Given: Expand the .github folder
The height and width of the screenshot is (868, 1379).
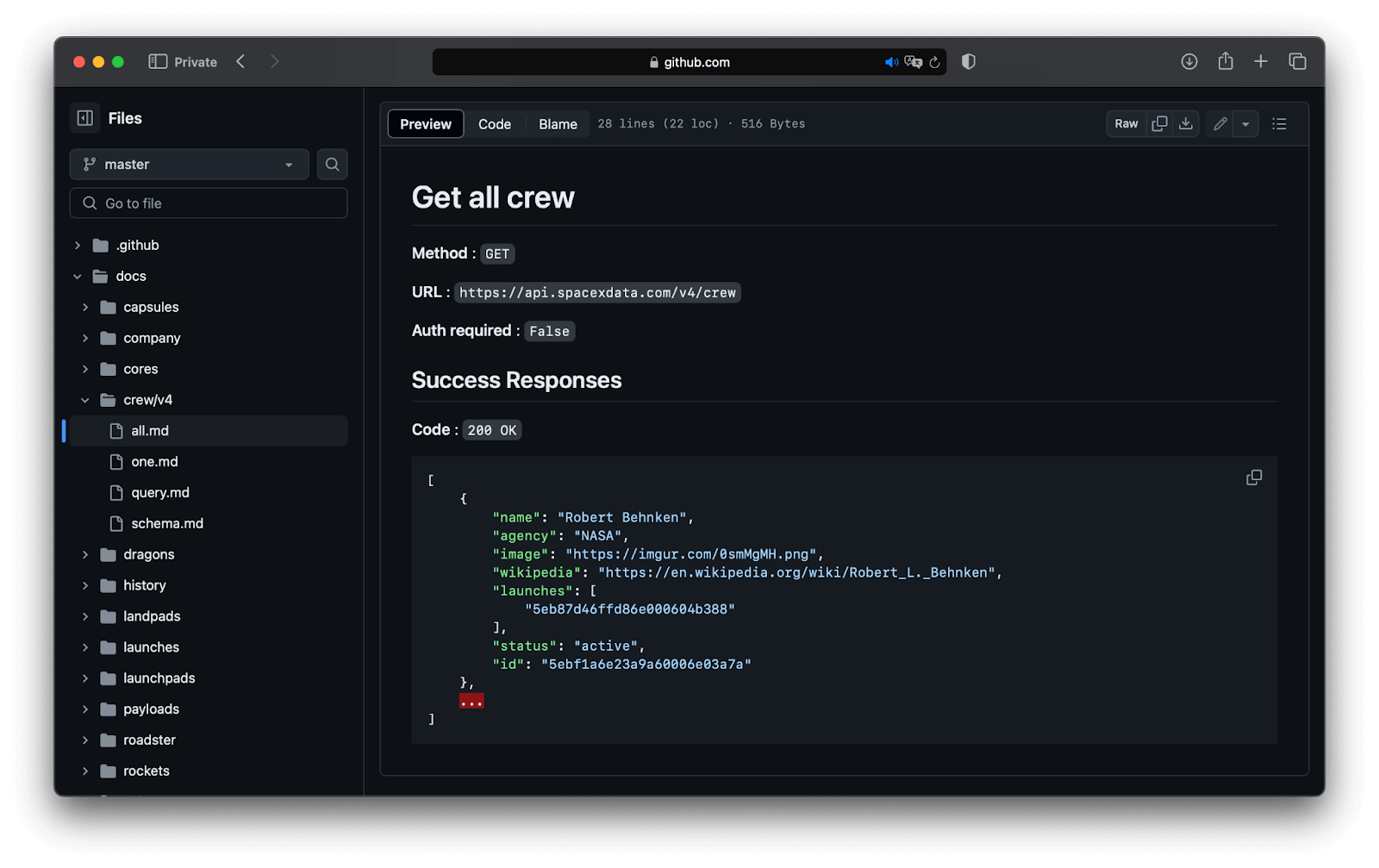Looking at the screenshot, I should [78, 246].
